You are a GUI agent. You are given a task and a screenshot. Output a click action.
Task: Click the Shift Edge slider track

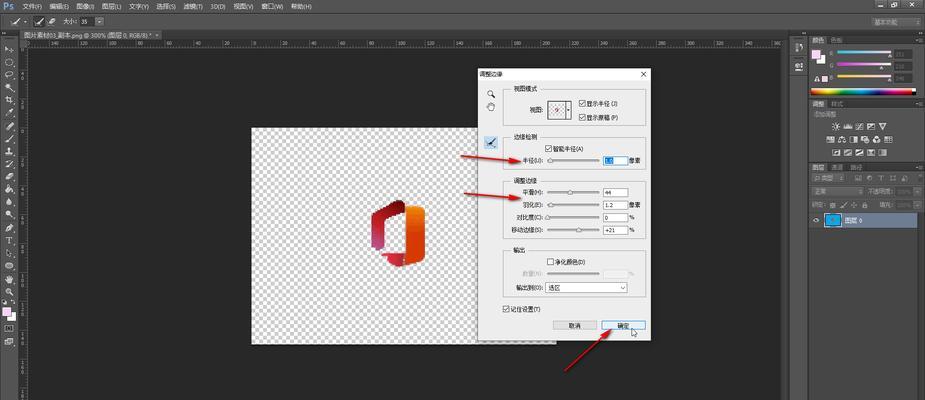573,230
